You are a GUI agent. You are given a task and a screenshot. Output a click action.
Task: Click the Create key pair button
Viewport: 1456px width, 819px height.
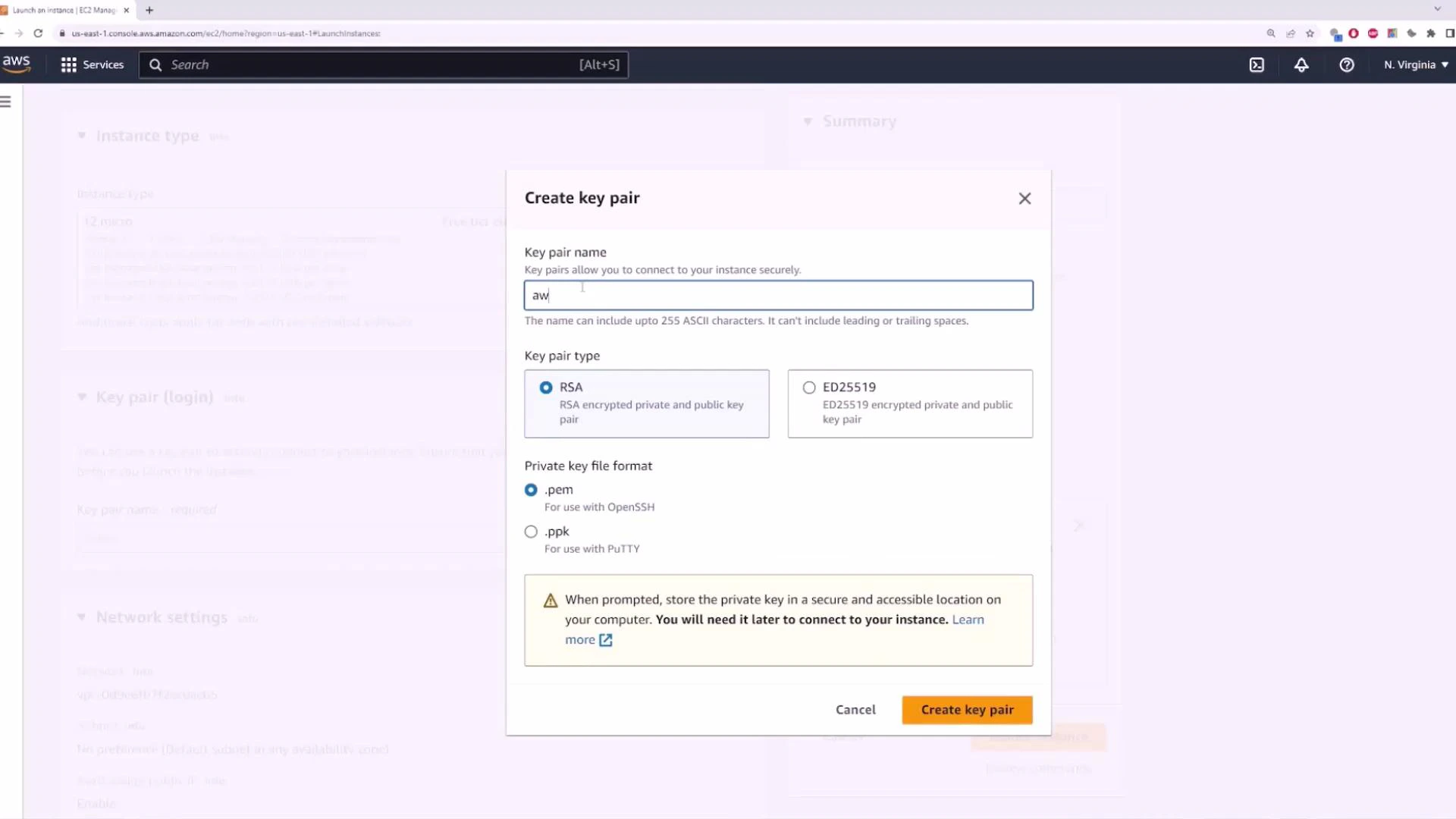[x=967, y=709]
